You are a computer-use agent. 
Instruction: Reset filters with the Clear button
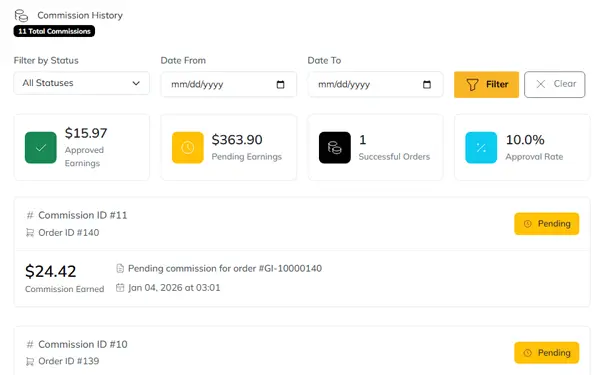tap(554, 84)
